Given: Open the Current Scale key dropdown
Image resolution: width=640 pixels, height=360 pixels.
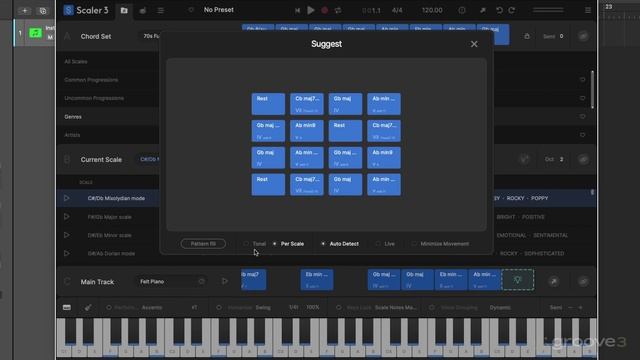Looking at the screenshot, I should (148, 160).
